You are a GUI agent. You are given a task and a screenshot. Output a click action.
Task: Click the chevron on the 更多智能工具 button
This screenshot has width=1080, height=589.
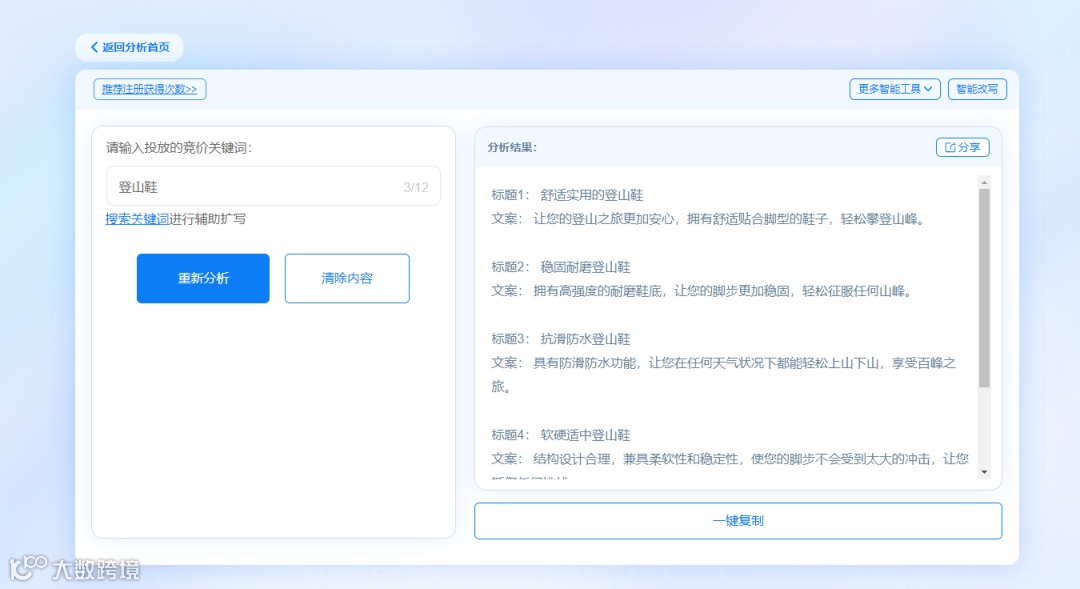[929, 89]
